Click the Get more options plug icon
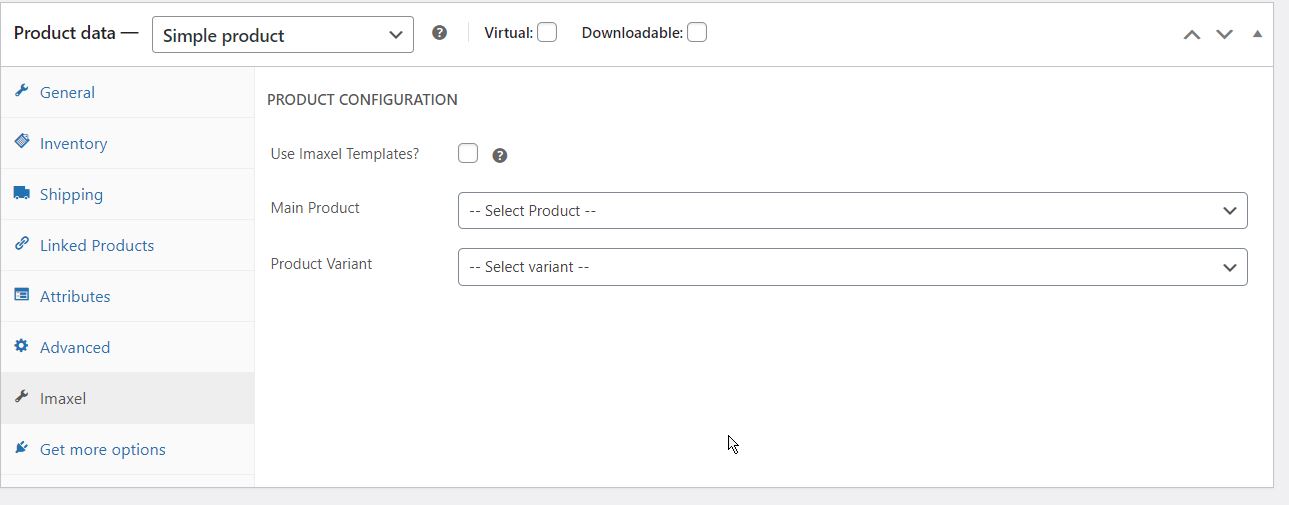1289x505 pixels. click(x=22, y=448)
